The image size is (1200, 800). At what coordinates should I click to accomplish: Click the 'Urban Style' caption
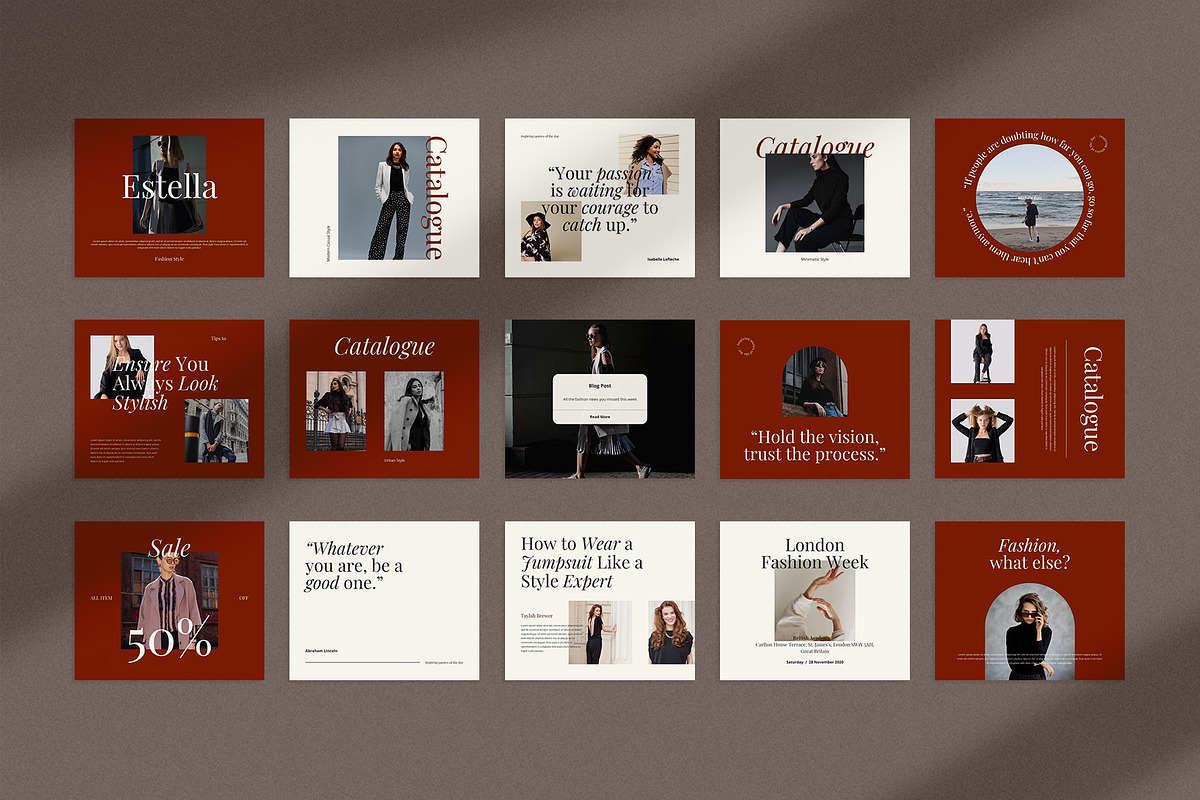(x=394, y=460)
